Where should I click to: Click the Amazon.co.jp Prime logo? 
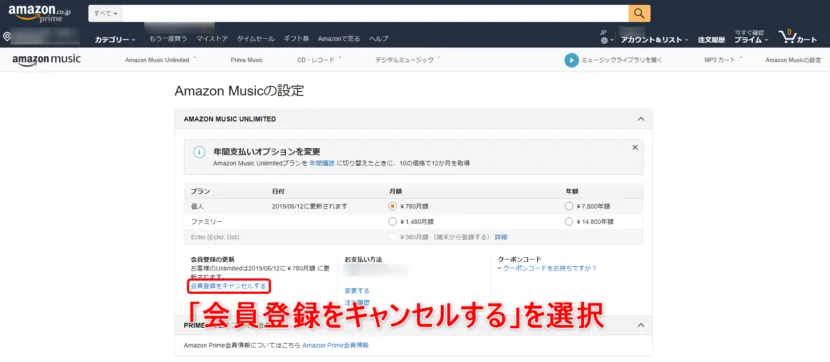click(x=39, y=13)
